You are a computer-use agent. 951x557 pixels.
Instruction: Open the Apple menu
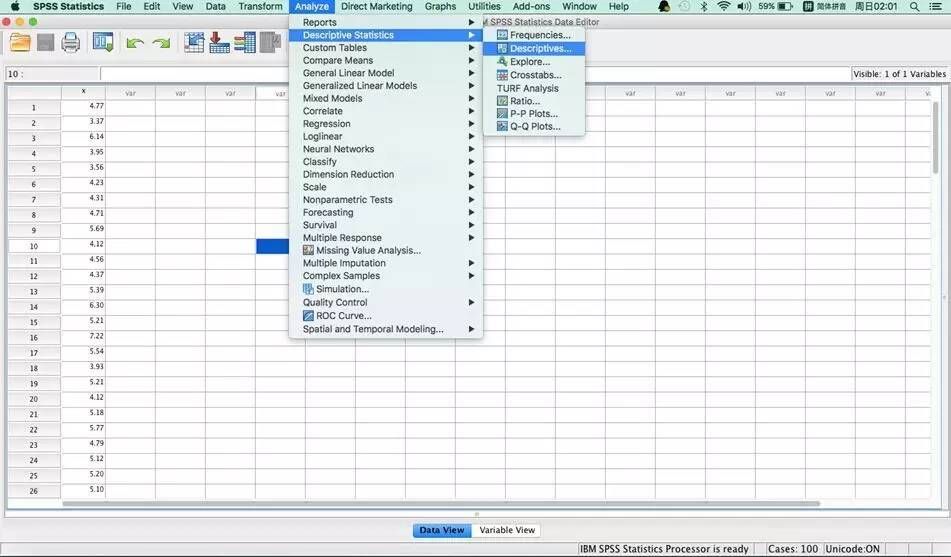point(15,6)
